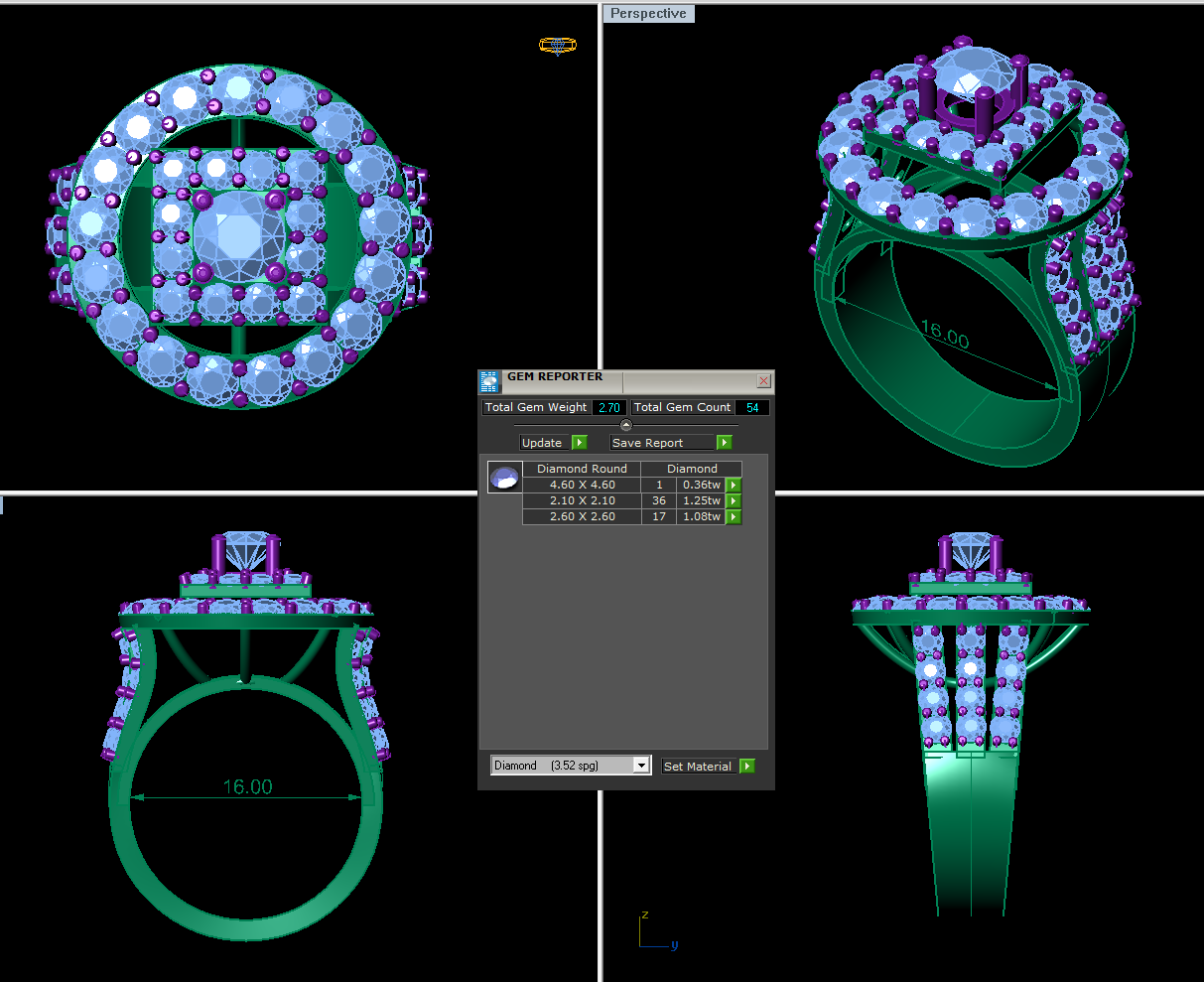Viewport: 1204px width, 982px height.
Task: Select the 2.10 X 2.10 size cell
Action: click(582, 500)
